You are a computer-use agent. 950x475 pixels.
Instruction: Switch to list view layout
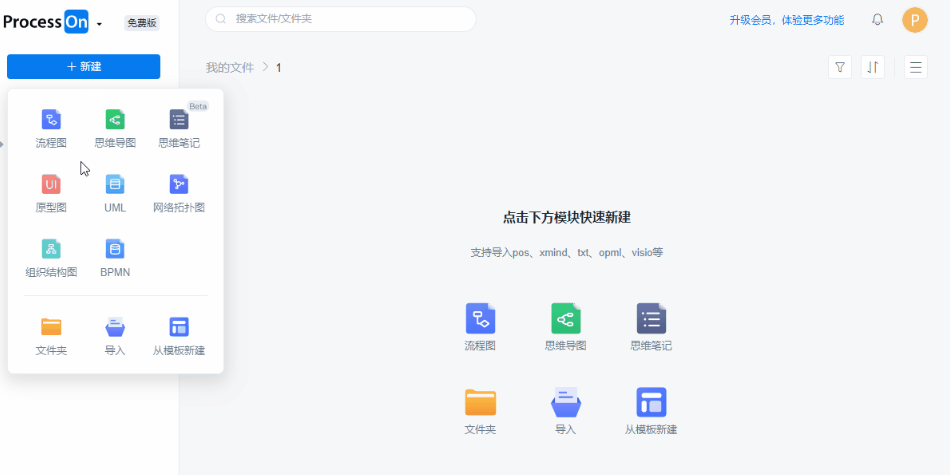915,67
